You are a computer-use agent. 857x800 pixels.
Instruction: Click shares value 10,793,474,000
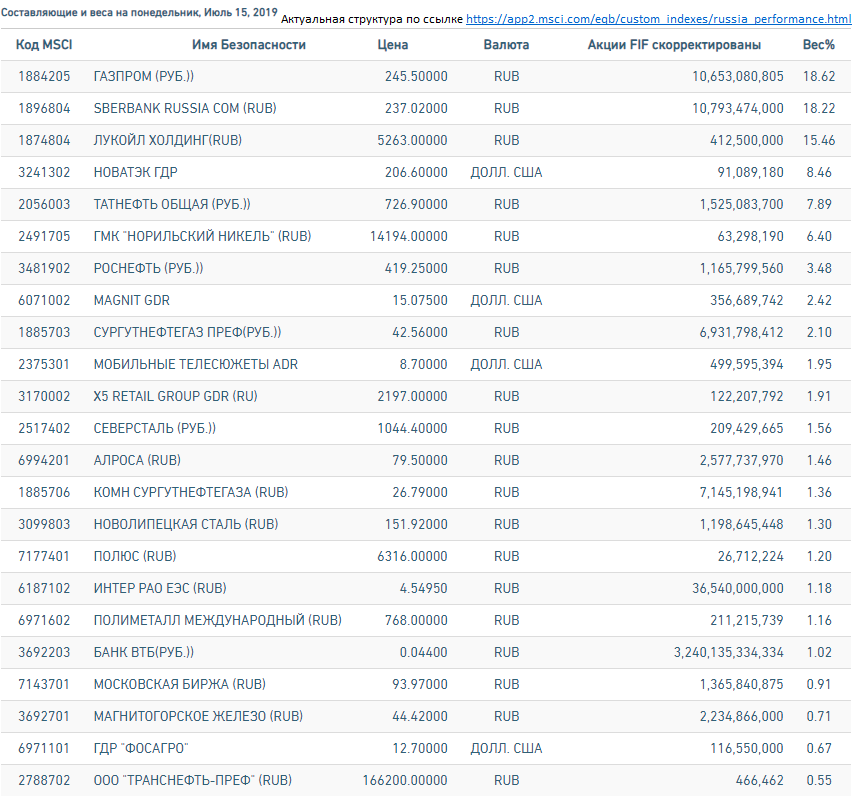tap(737, 108)
